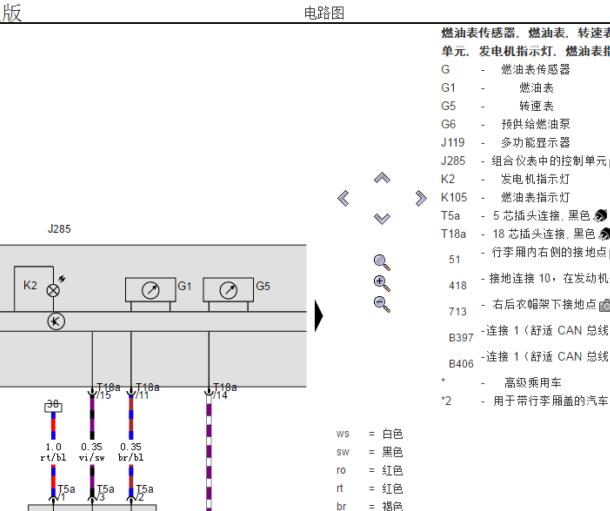
Task: Click the T18a legend code text
Action: coord(454,234)
